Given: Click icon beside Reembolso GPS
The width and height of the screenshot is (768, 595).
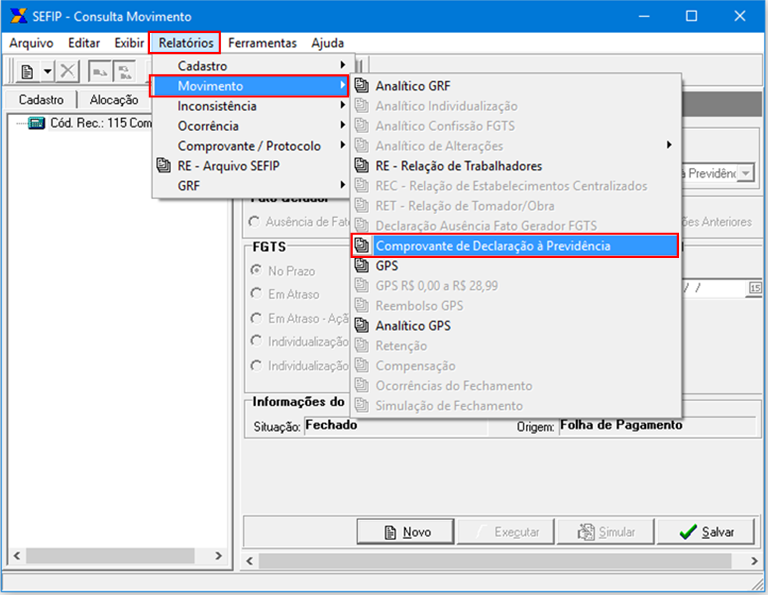Looking at the screenshot, I should point(361,305).
